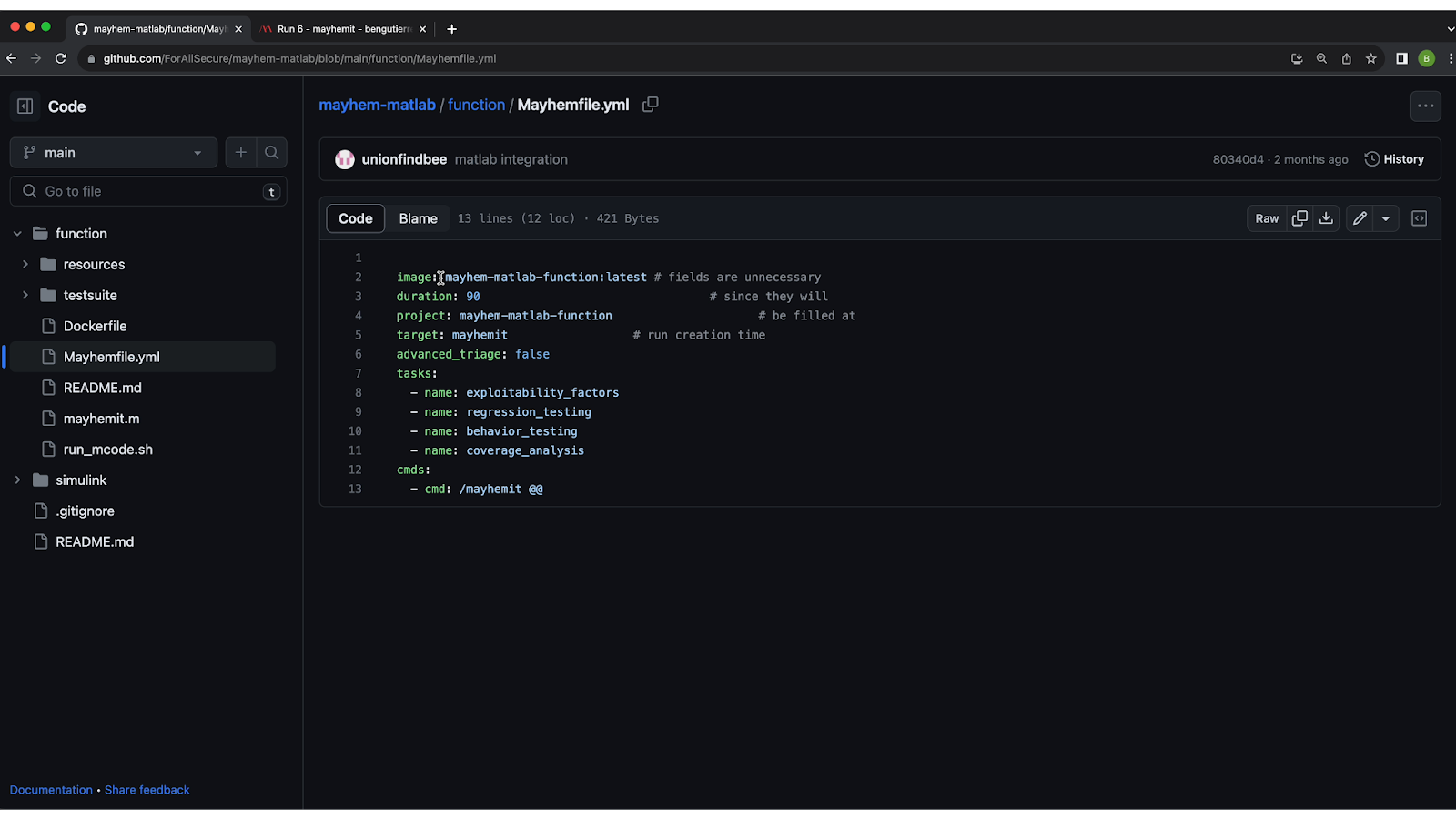Open the Raw file view
1456x819 pixels.
point(1267,218)
